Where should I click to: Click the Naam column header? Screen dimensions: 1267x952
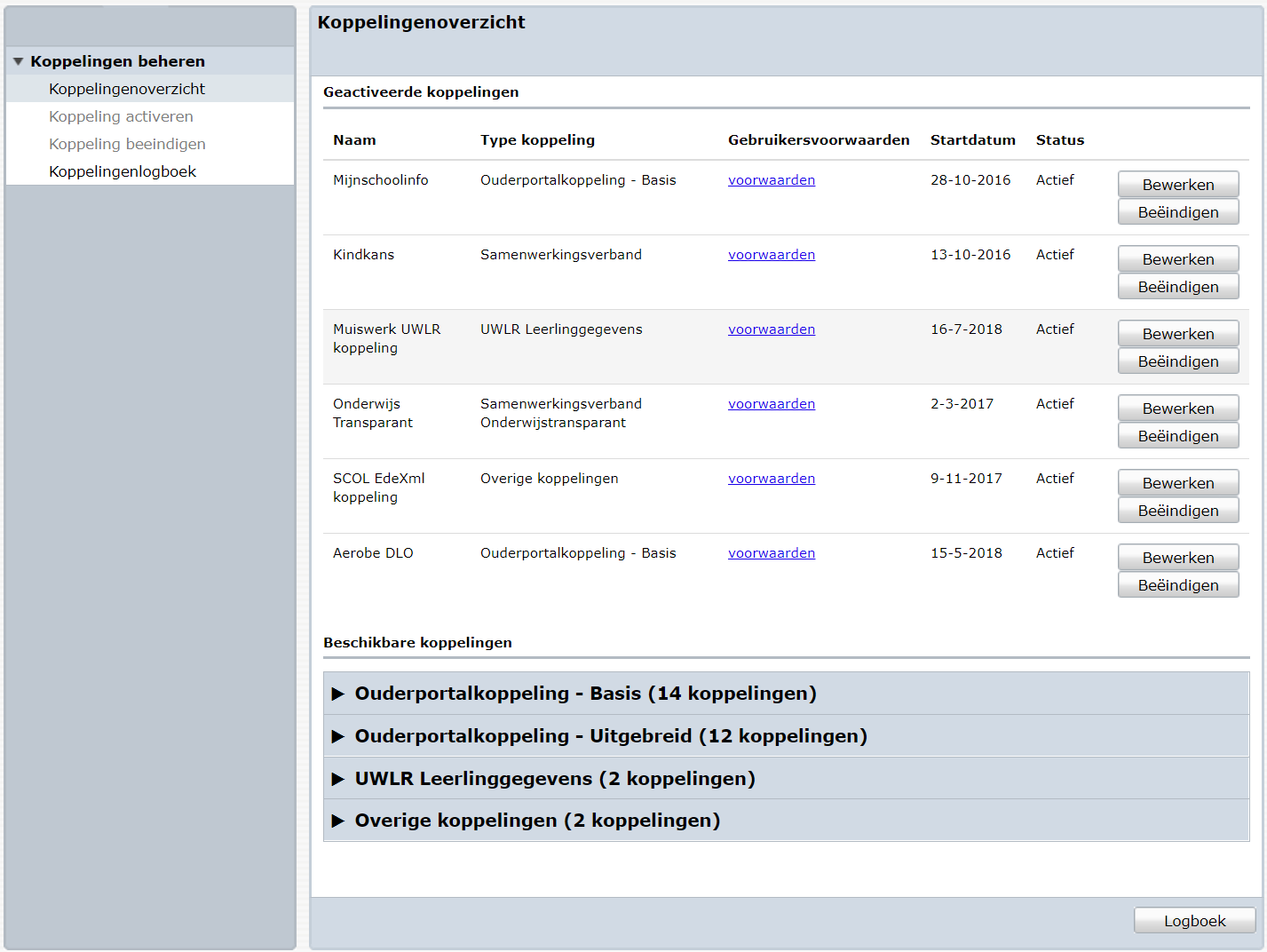tap(354, 140)
